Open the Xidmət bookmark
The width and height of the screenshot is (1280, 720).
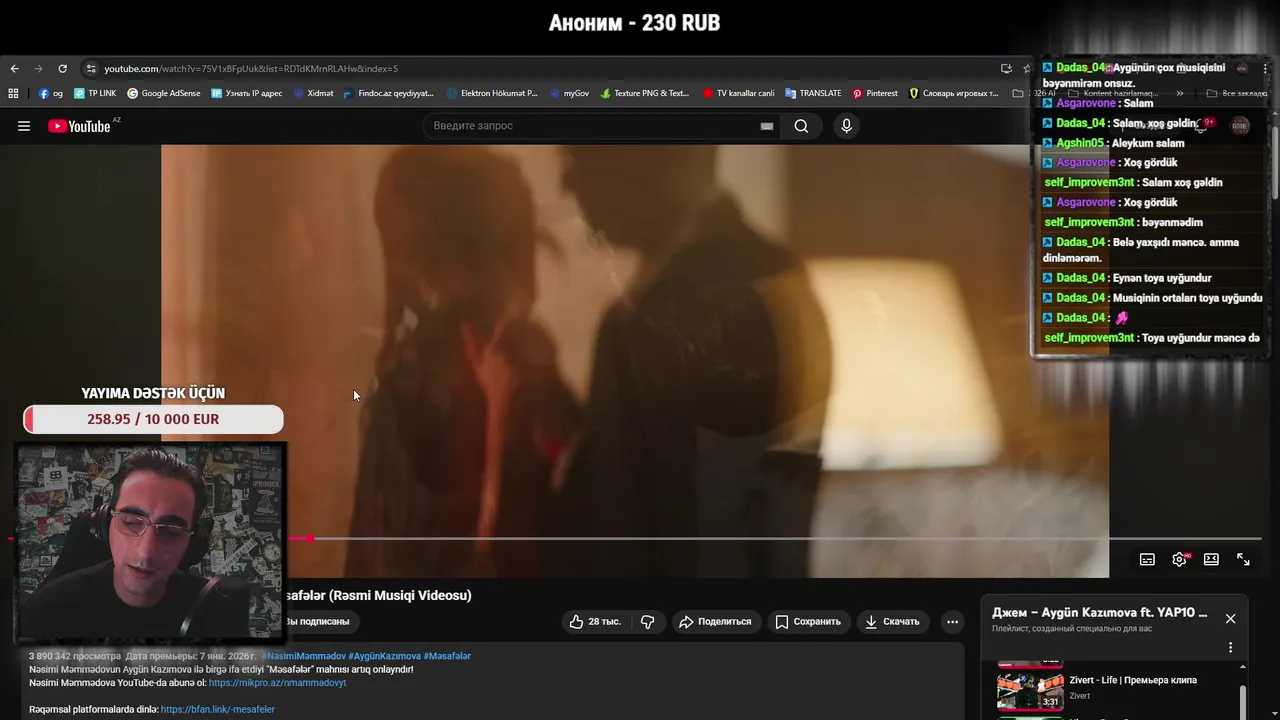tap(313, 93)
